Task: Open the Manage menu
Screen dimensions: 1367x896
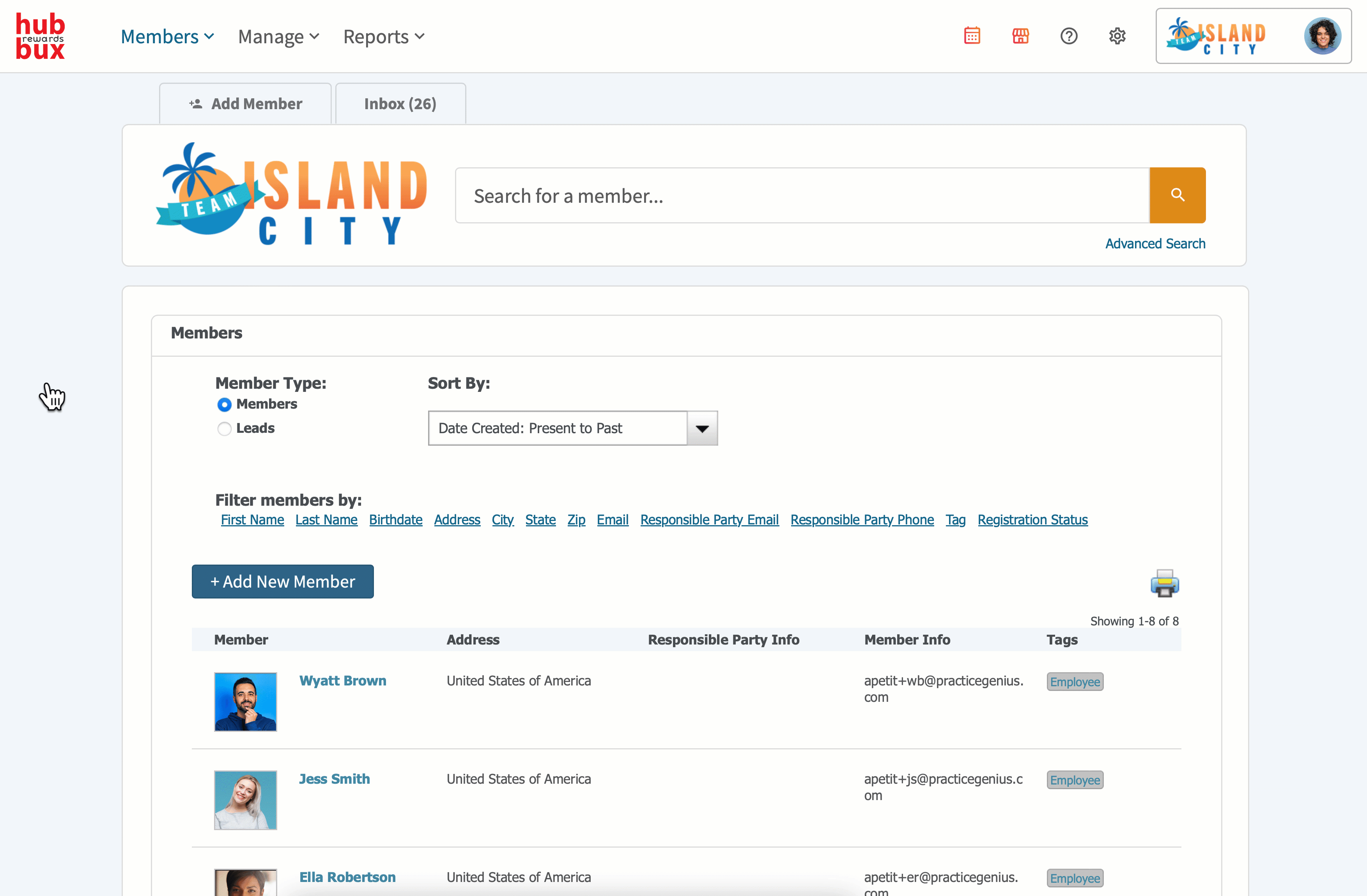Action: coord(278,37)
